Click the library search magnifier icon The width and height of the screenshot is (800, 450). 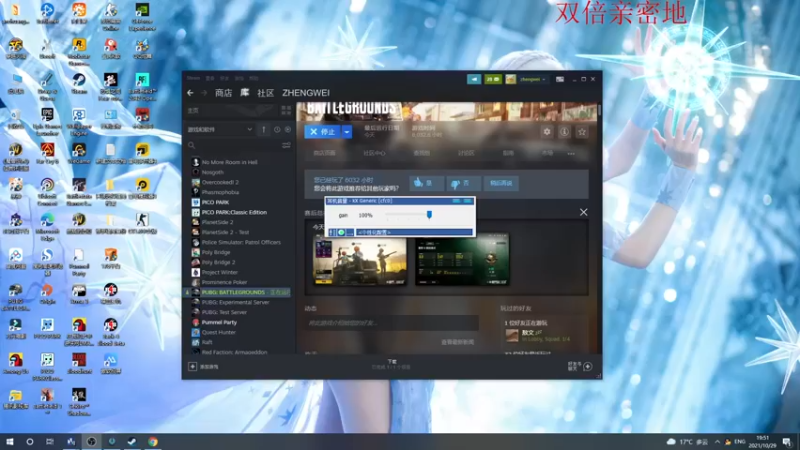click(x=192, y=145)
